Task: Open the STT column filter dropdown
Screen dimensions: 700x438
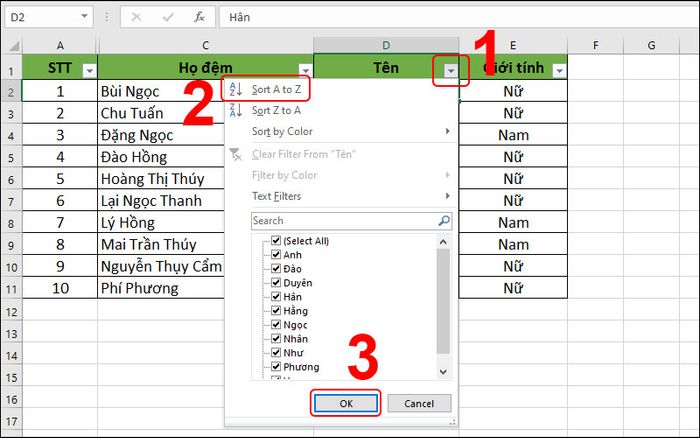Action: pyautogui.click(x=89, y=71)
